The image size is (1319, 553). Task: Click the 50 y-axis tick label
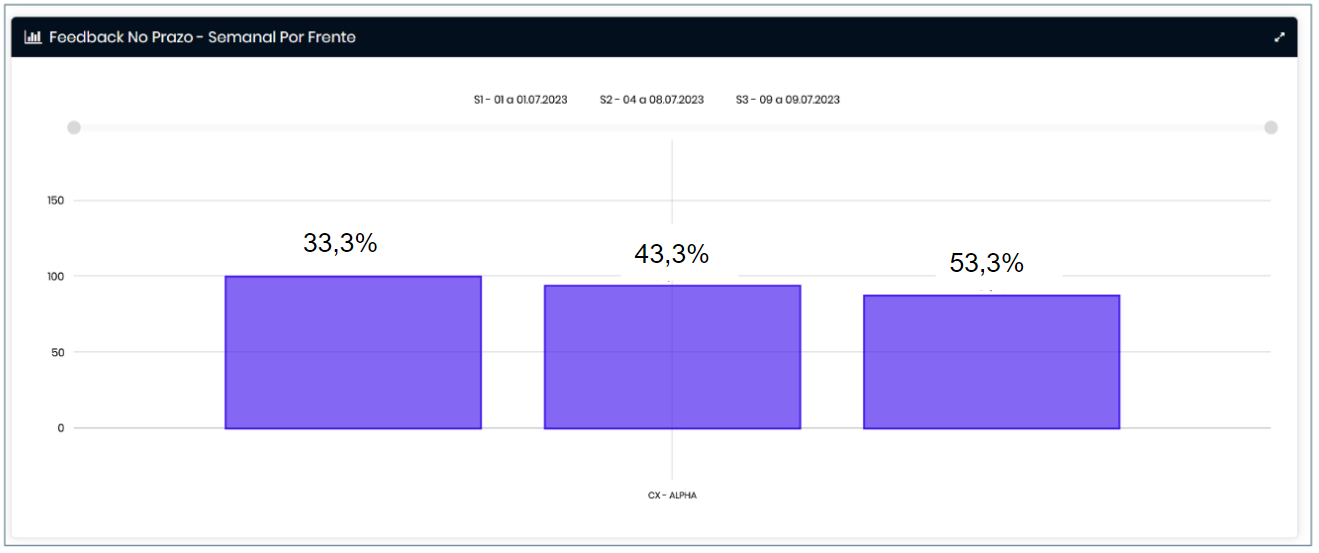click(58, 352)
